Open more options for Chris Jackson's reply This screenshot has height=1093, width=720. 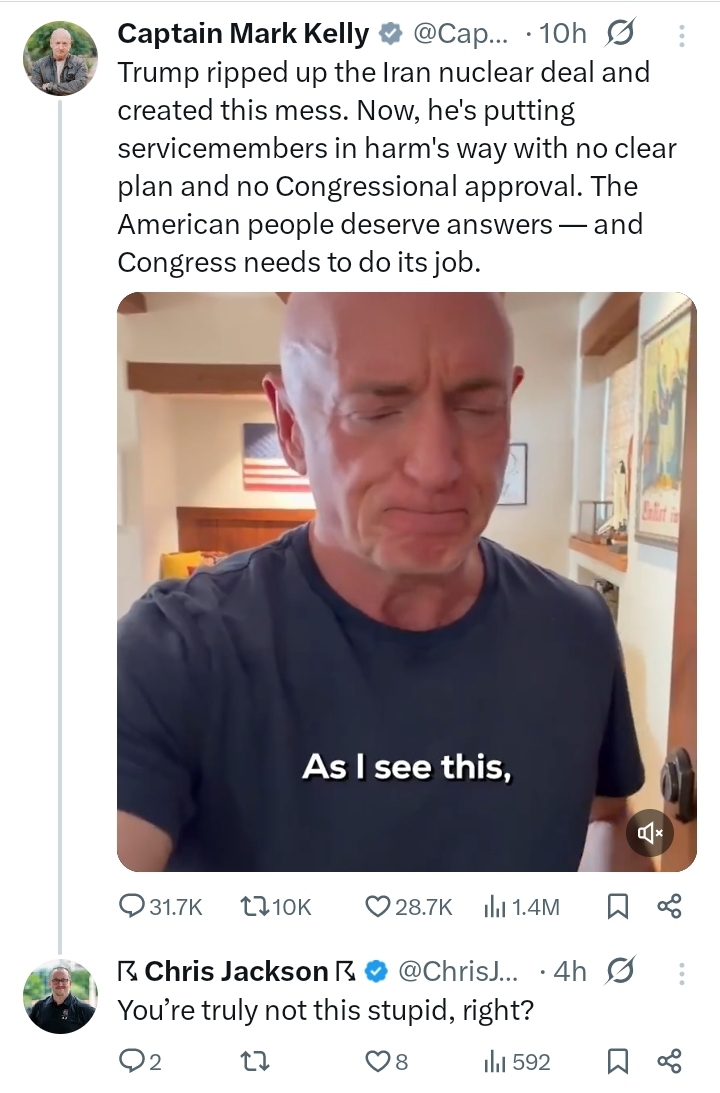[x=682, y=971]
